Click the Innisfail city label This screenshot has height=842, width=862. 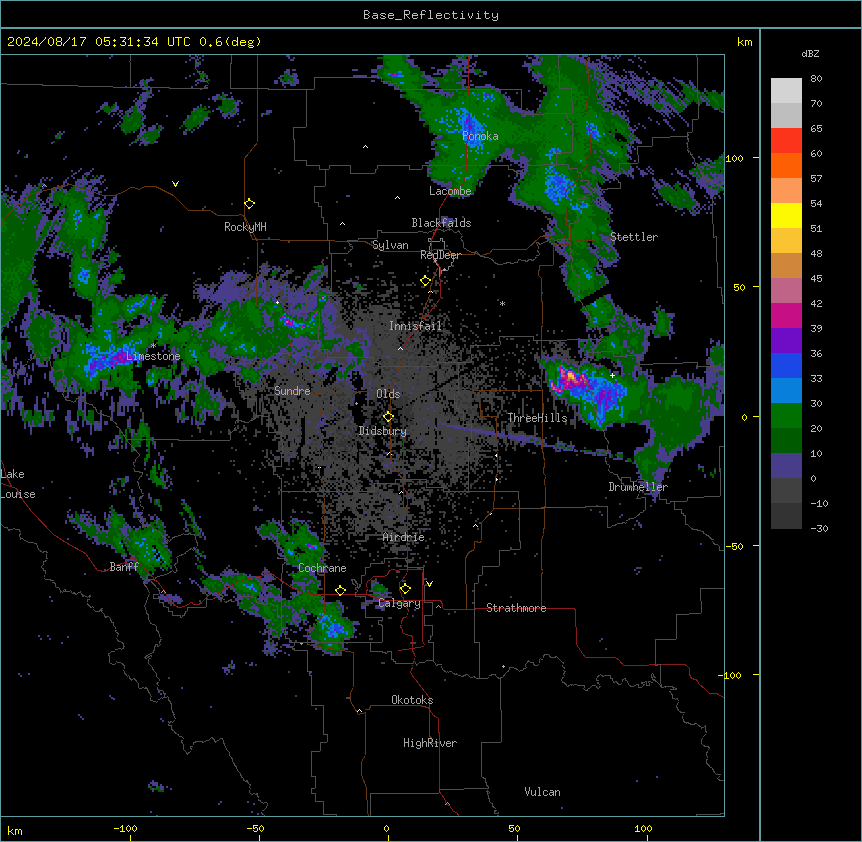pos(416,326)
